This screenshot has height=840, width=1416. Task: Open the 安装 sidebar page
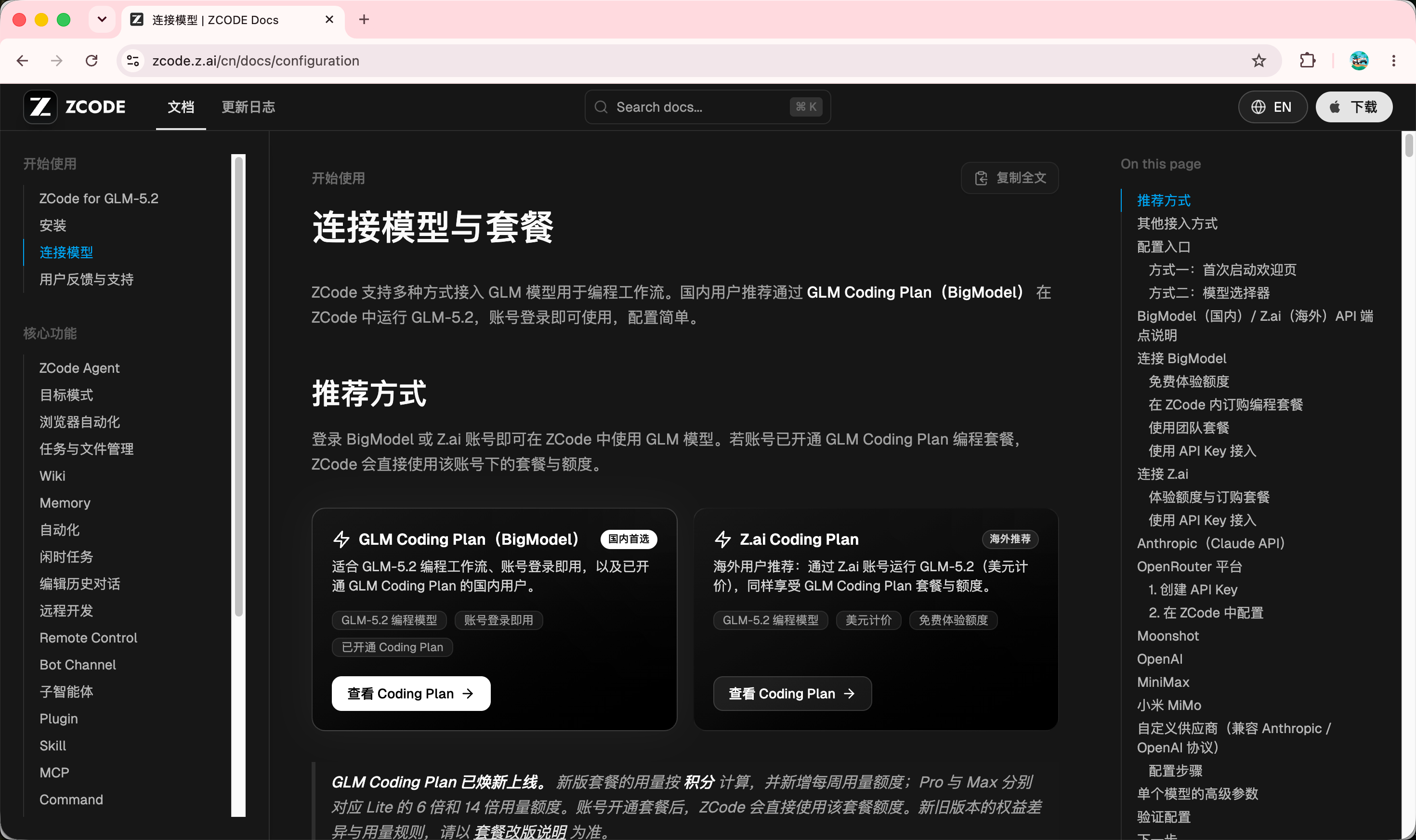point(53,226)
